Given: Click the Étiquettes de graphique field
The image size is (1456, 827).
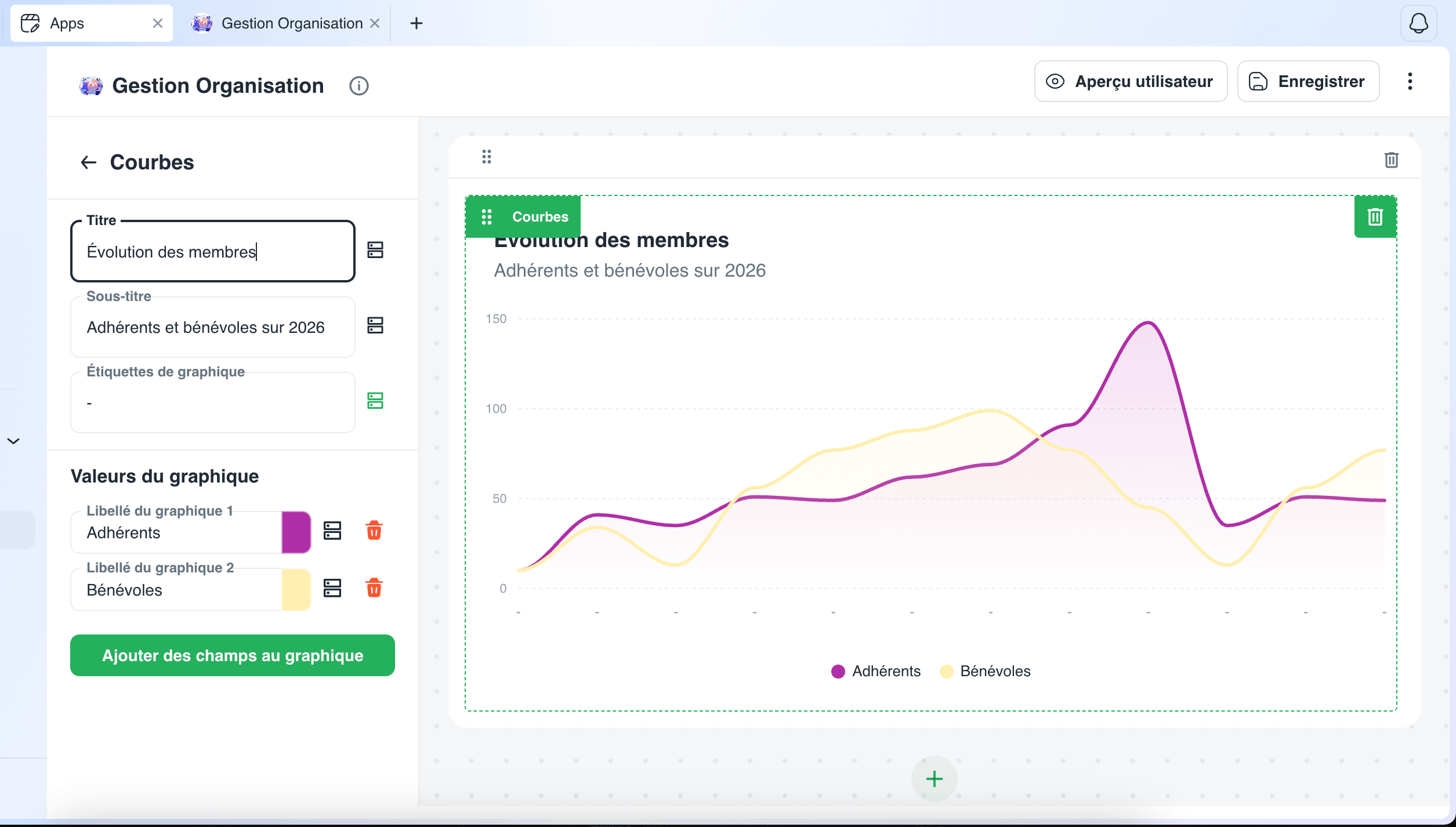Looking at the screenshot, I should point(213,402).
